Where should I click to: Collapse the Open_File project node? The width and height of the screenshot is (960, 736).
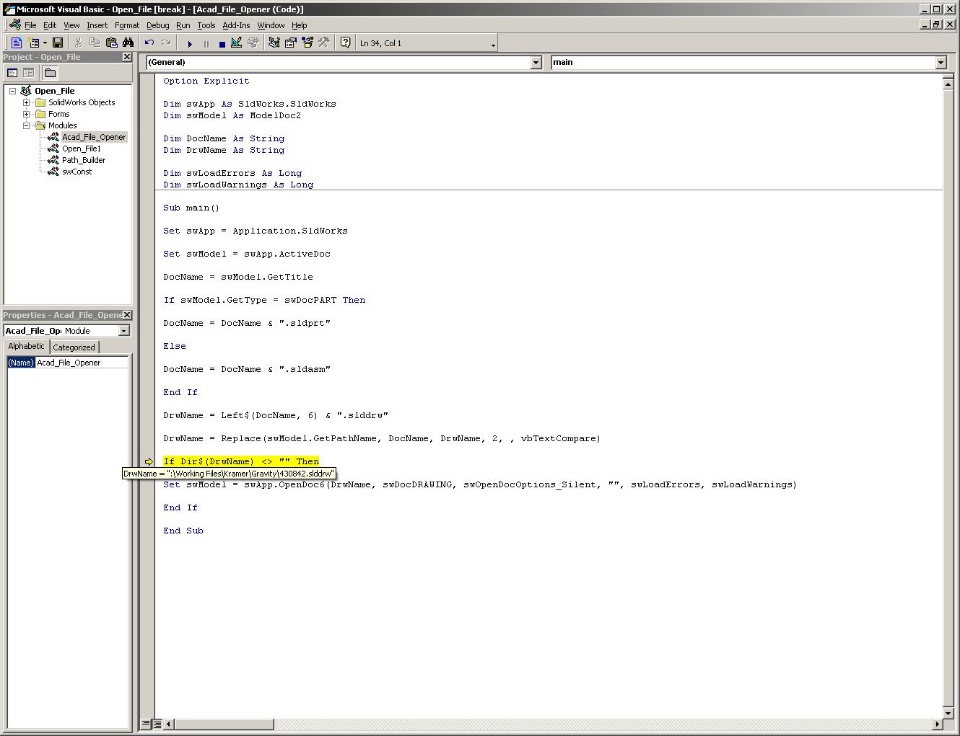(x=12, y=91)
